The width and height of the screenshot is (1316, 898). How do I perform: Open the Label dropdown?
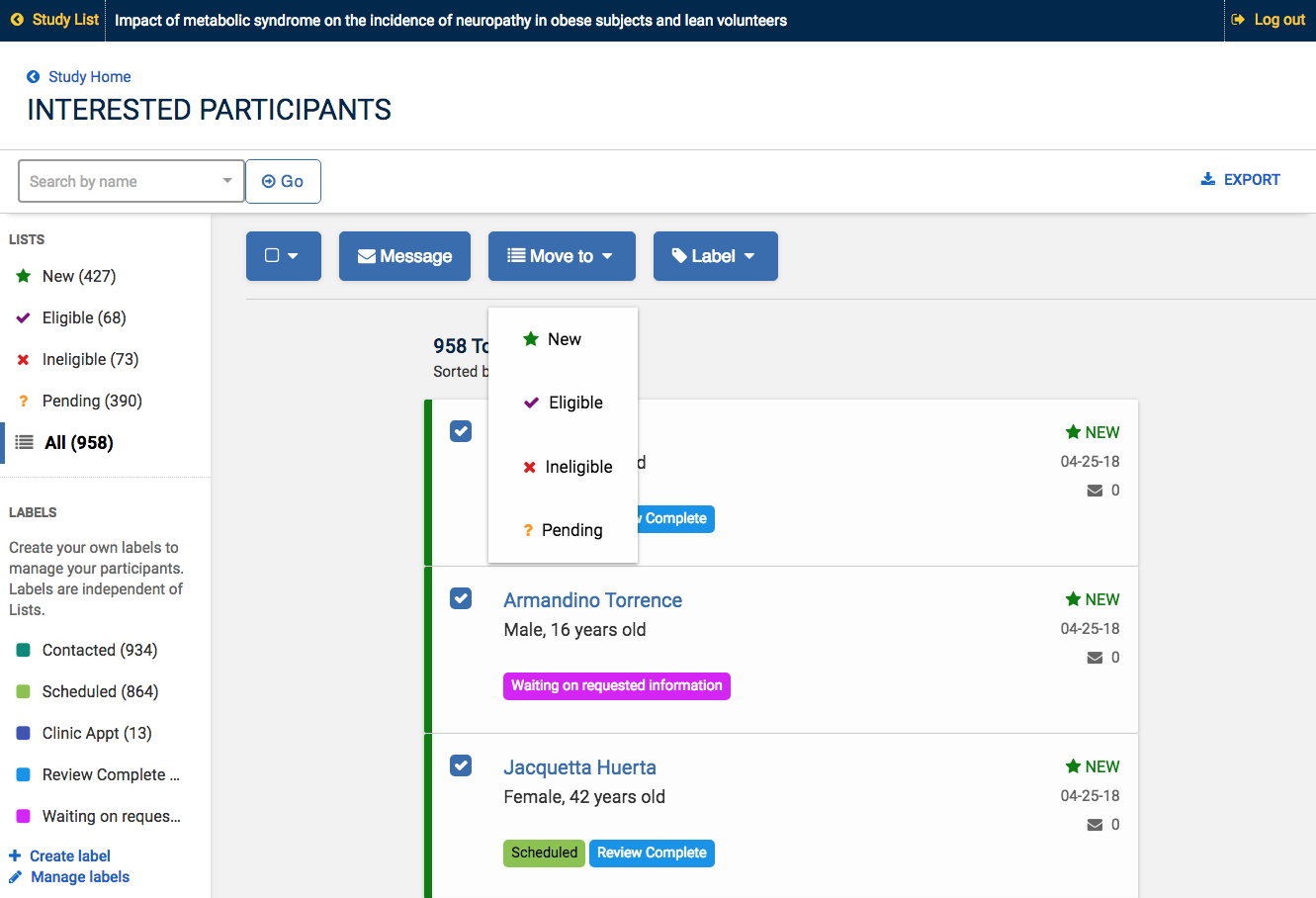tap(715, 256)
